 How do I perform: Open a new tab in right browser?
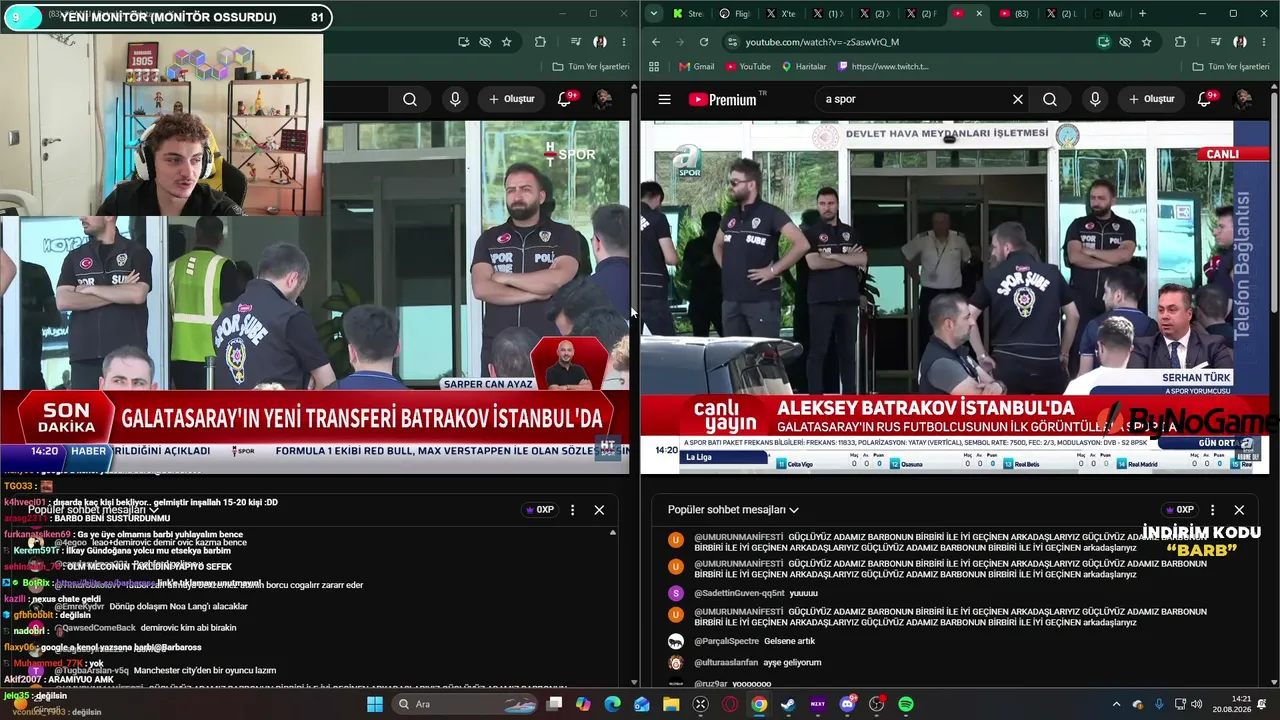(x=1142, y=14)
